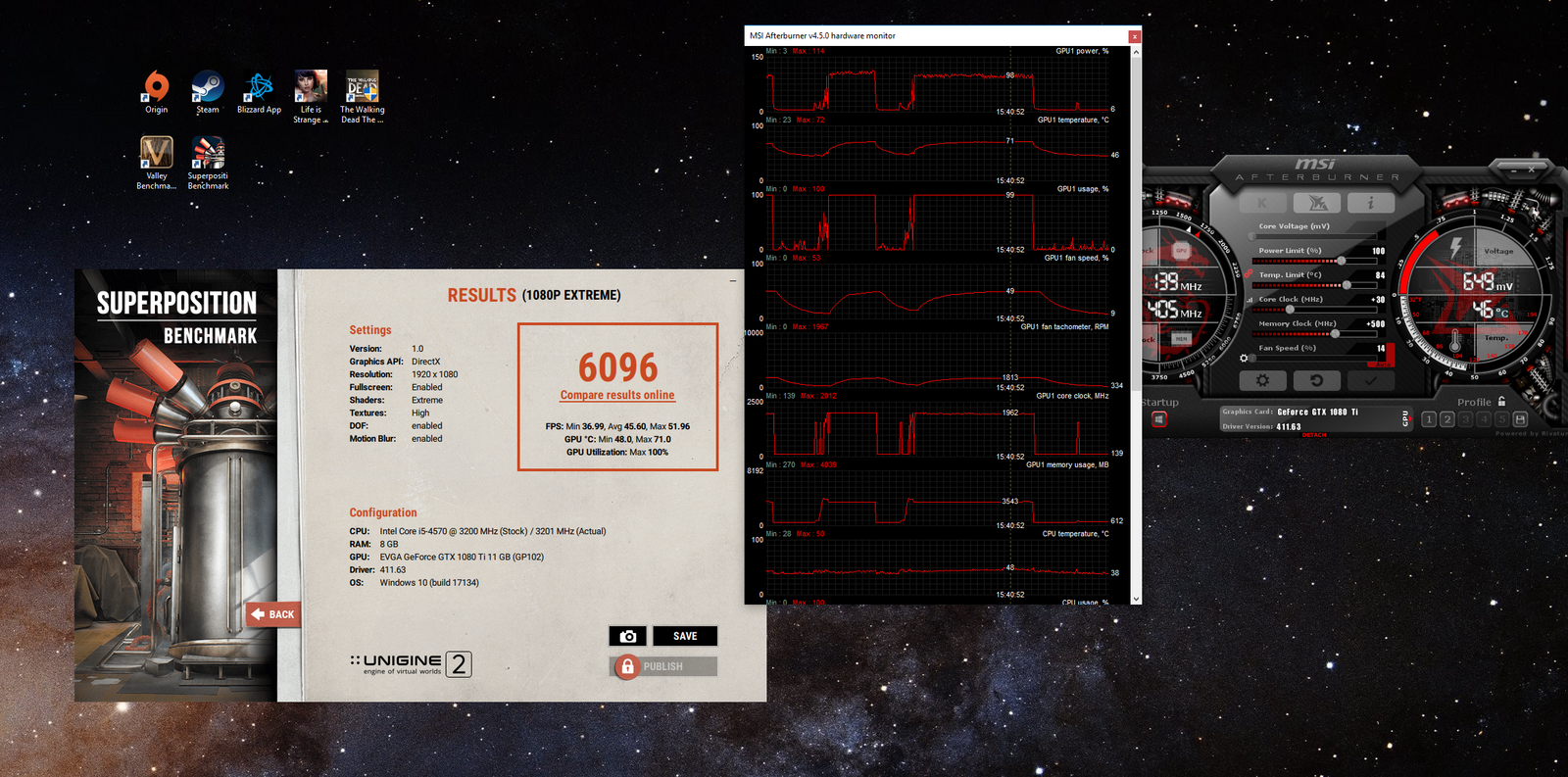
Task: Select Afterburner profile slot 2
Action: pos(1447,419)
